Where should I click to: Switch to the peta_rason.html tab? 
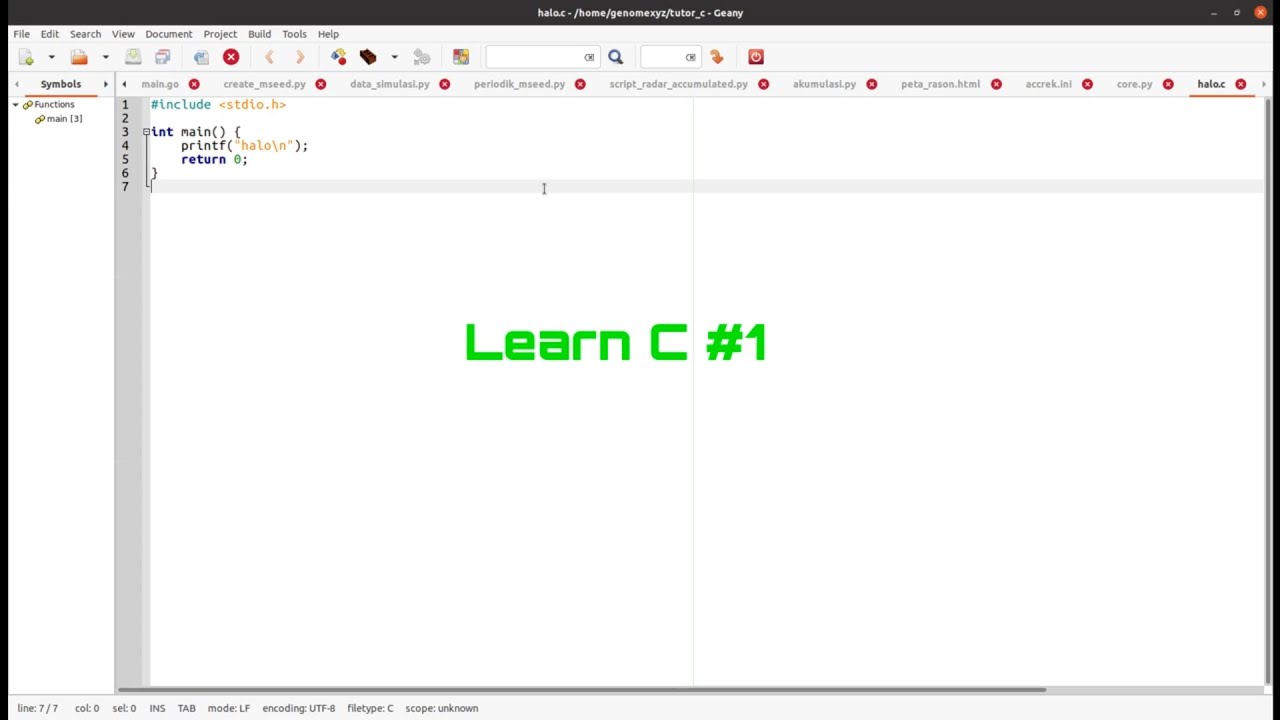(x=940, y=84)
